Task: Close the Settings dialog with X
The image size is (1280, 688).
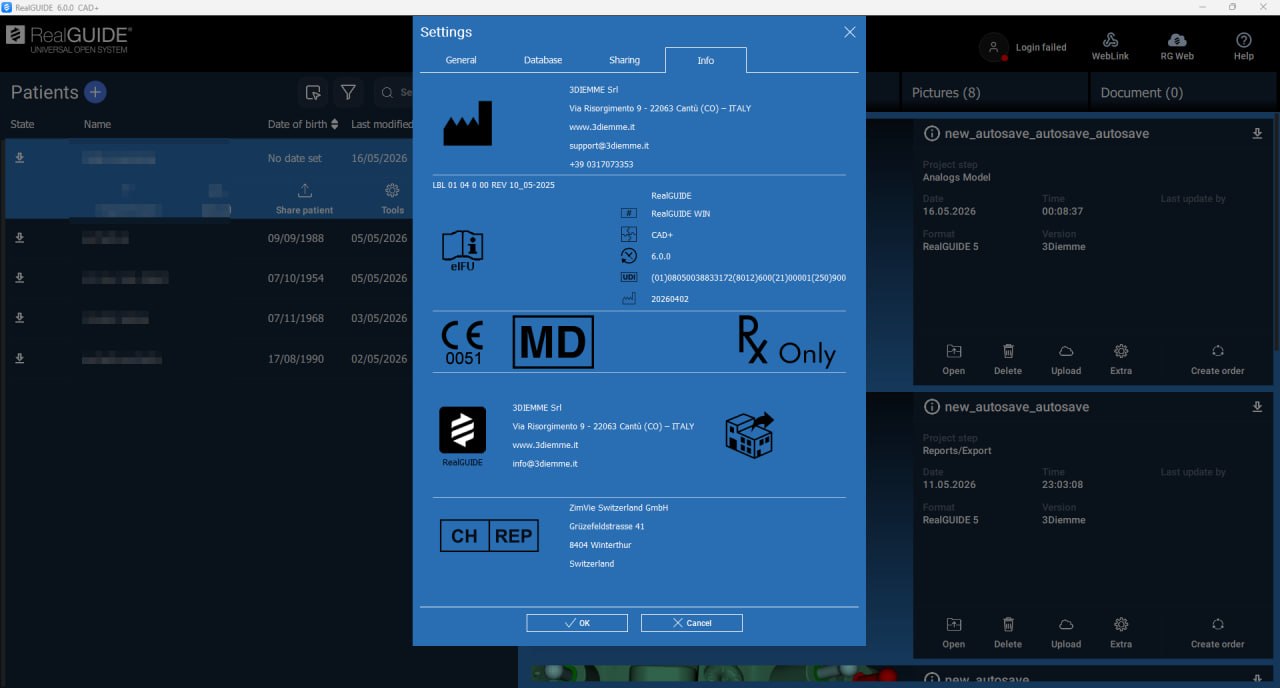Action: point(850,32)
